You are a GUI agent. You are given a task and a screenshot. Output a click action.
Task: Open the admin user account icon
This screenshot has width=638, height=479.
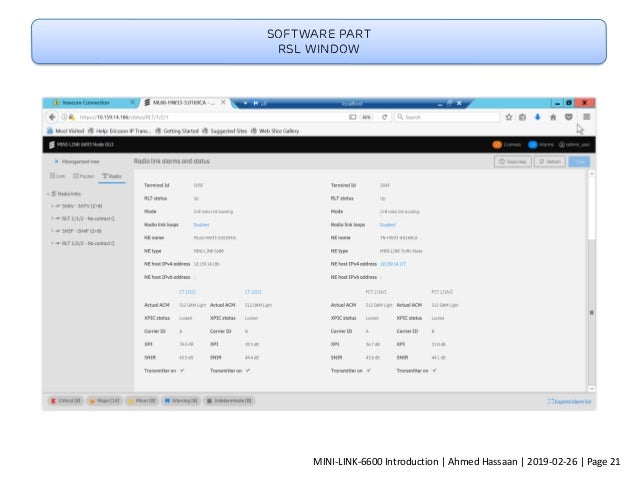[562, 145]
